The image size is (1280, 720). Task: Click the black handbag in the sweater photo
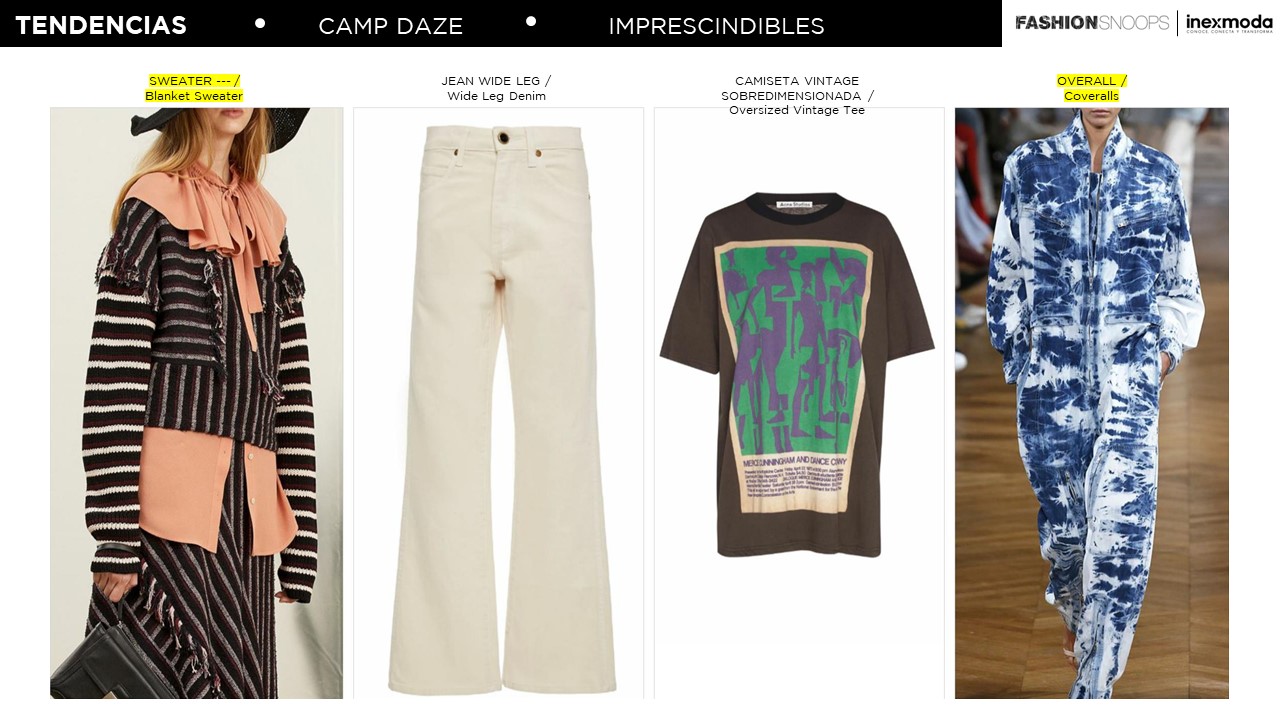(x=105, y=659)
